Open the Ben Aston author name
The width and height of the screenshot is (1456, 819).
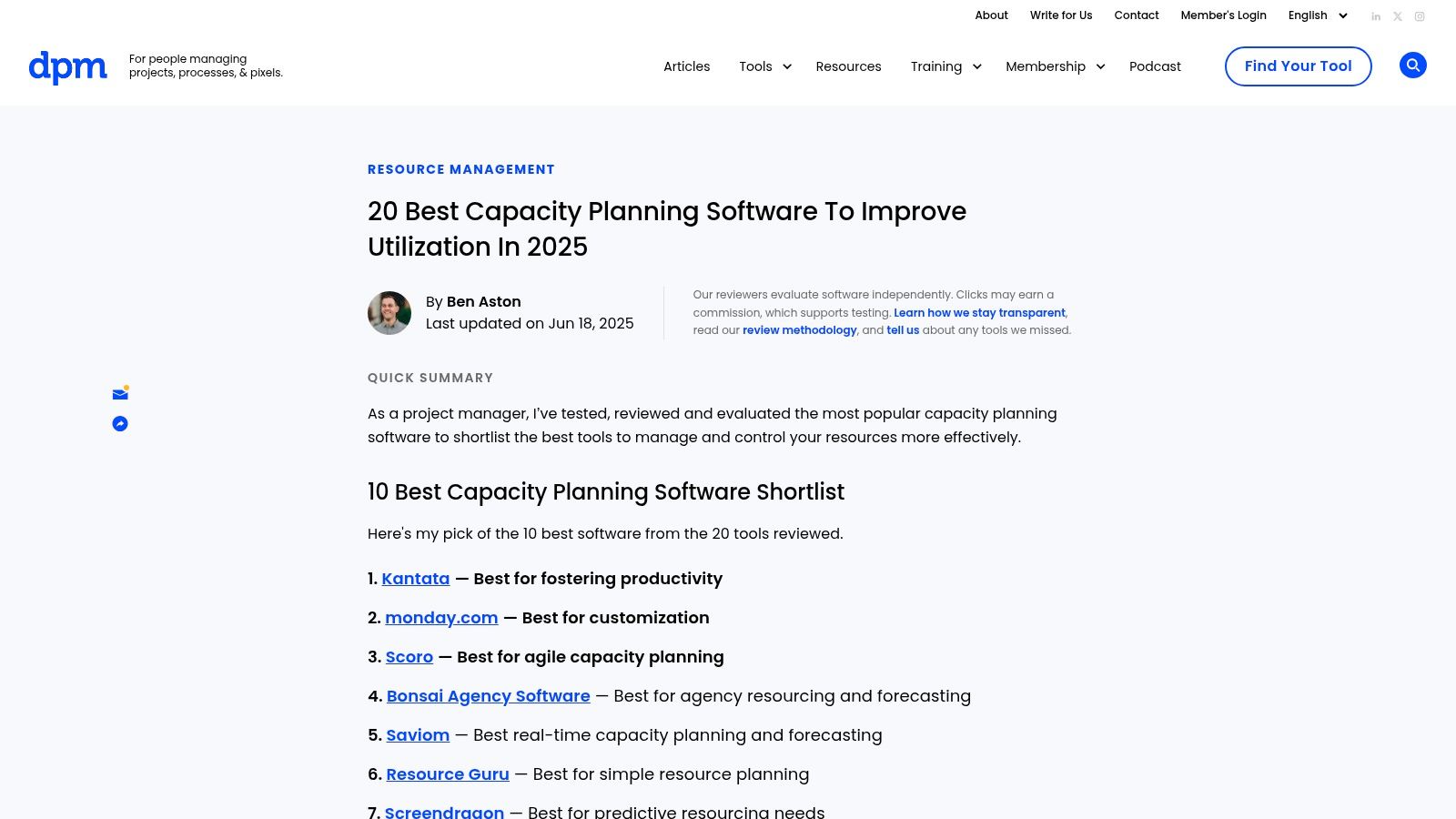point(484,302)
